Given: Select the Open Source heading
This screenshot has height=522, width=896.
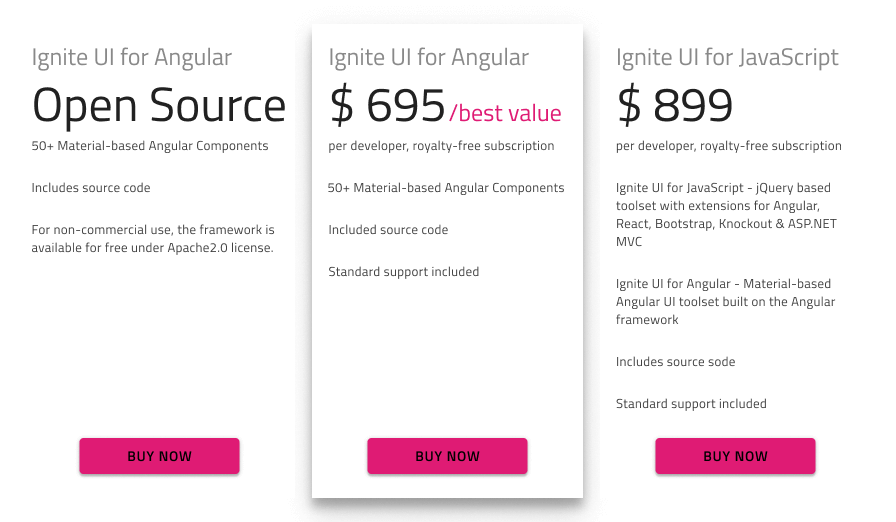Looking at the screenshot, I should click(x=159, y=105).
